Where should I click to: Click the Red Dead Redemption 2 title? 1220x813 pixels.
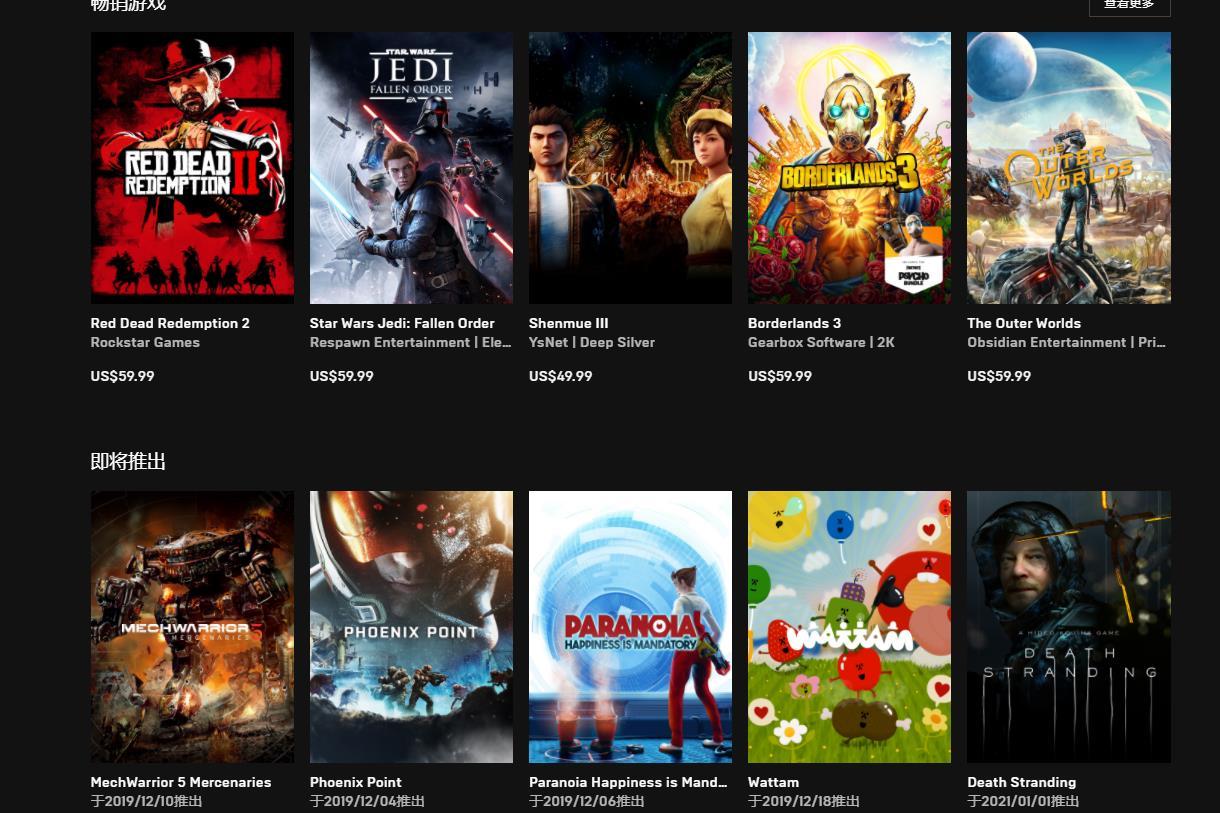[x=170, y=323]
